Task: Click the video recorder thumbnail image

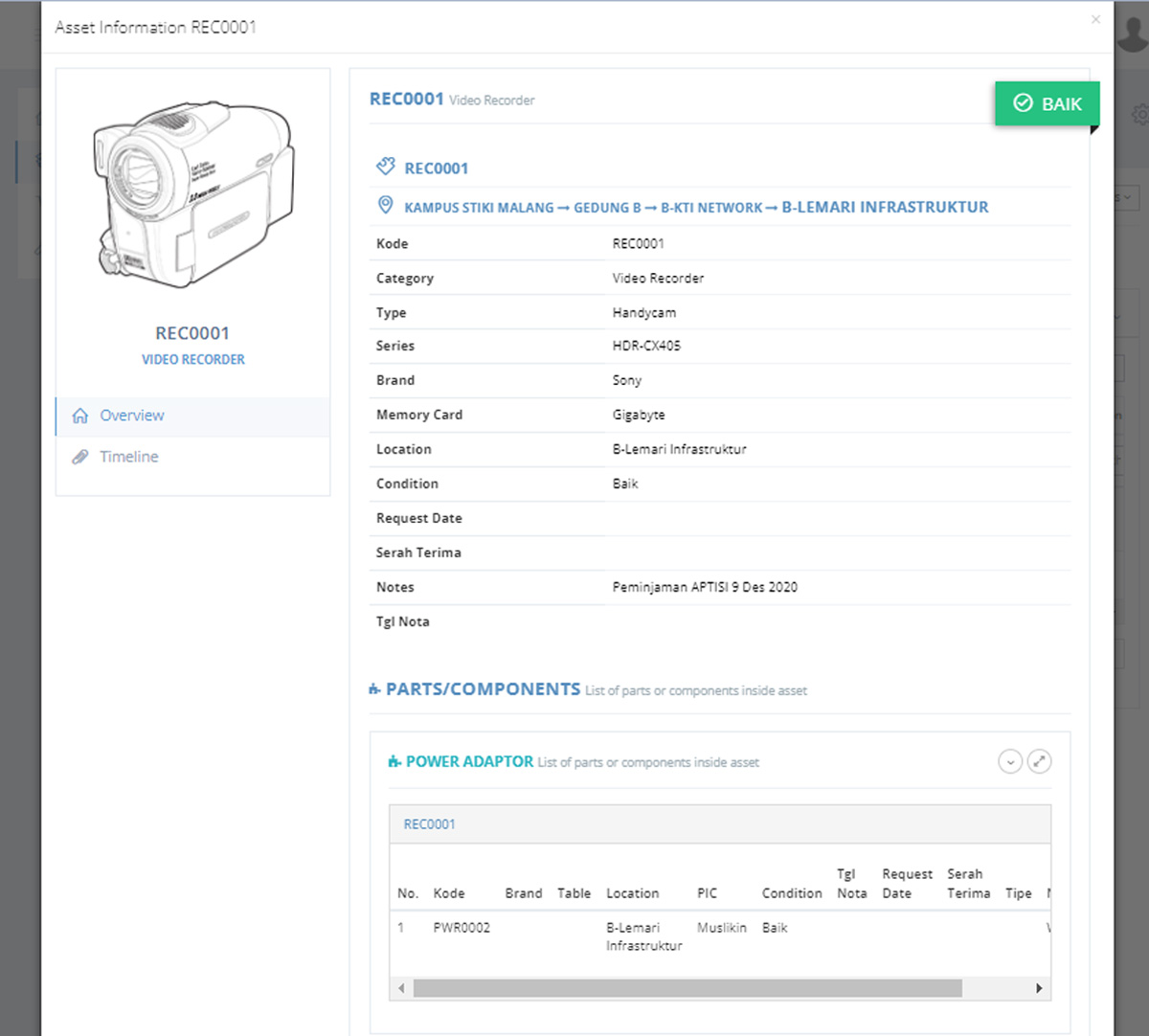Action: [193, 195]
